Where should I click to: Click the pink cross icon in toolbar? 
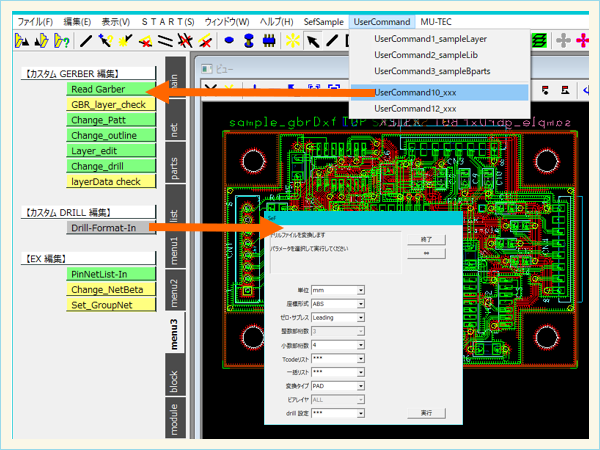[x=585, y=40]
